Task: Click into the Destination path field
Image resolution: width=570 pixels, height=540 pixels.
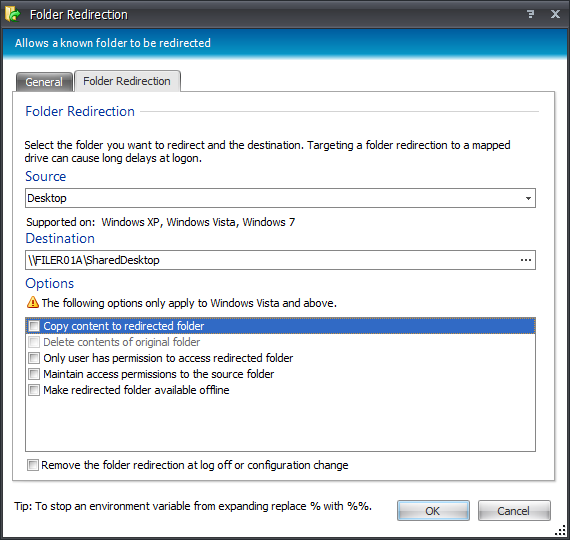Action: click(x=271, y=260)
